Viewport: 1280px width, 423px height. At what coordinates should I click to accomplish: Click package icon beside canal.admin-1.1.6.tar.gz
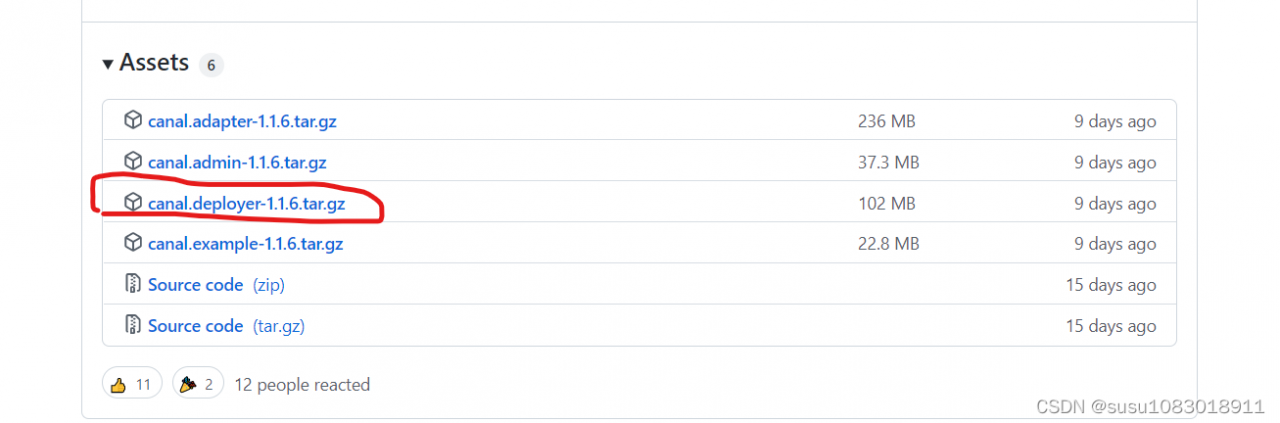[133, 161]
